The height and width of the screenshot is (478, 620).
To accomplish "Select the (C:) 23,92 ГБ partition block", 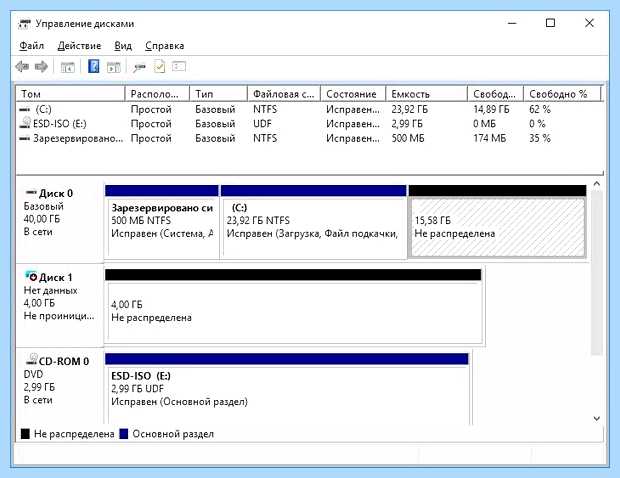I will pyautogui.click(x=314, y=222).
